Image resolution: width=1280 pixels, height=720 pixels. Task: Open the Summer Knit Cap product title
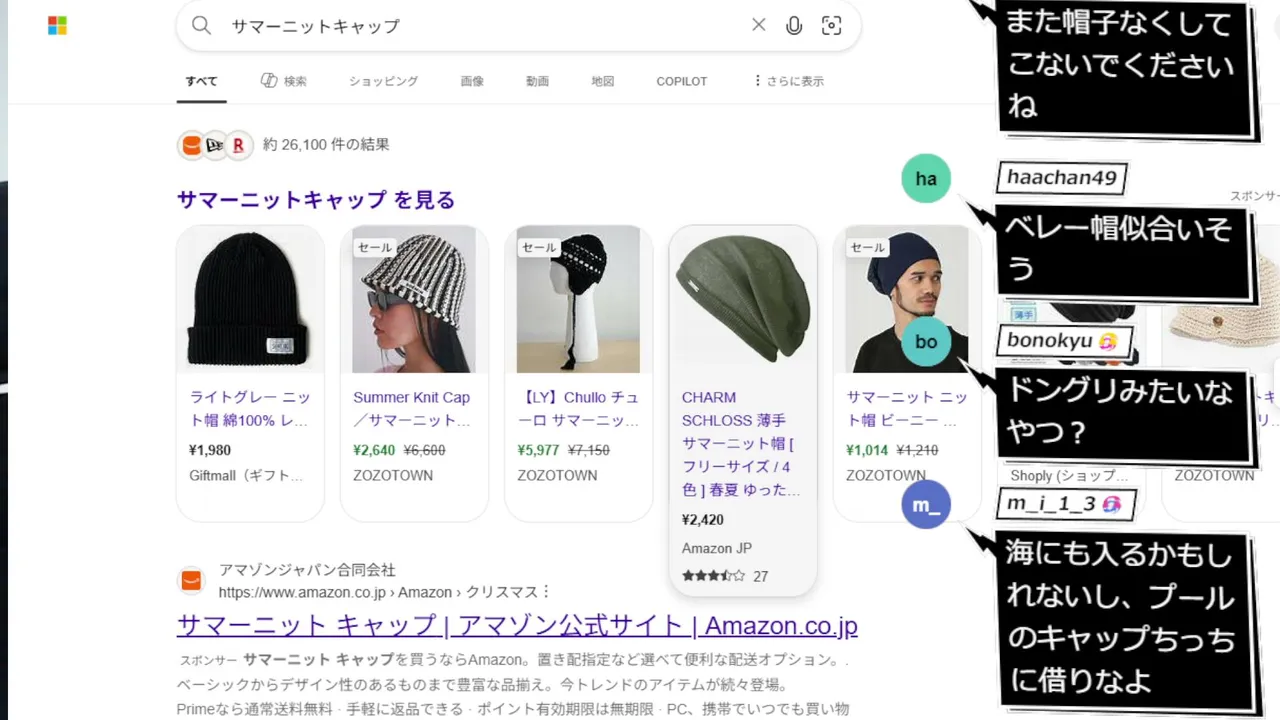412,409
